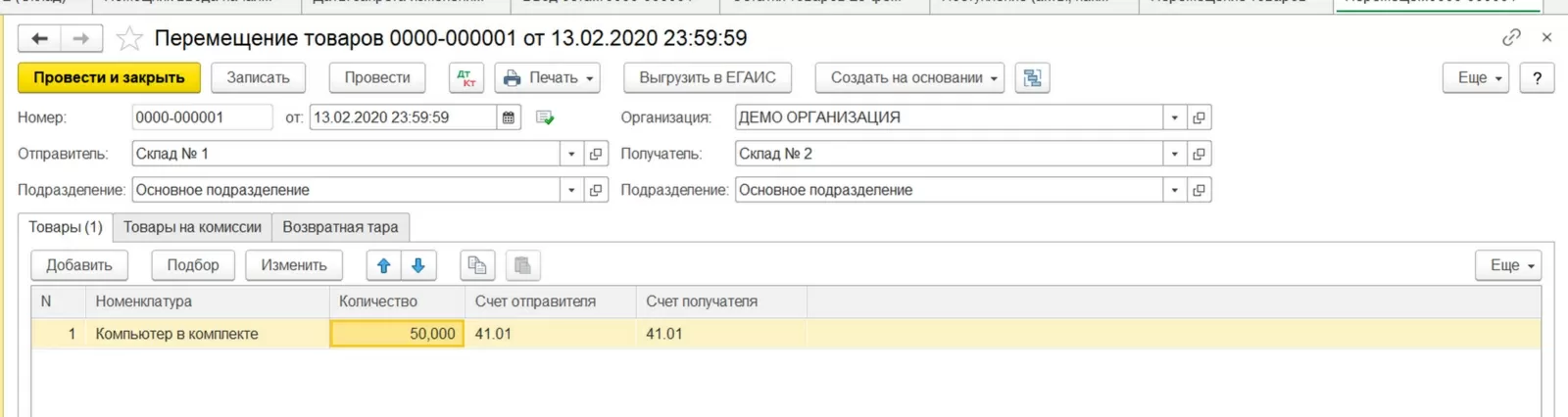
Task: Switch to Возвратная тара tab
Action: click(340, 227)
